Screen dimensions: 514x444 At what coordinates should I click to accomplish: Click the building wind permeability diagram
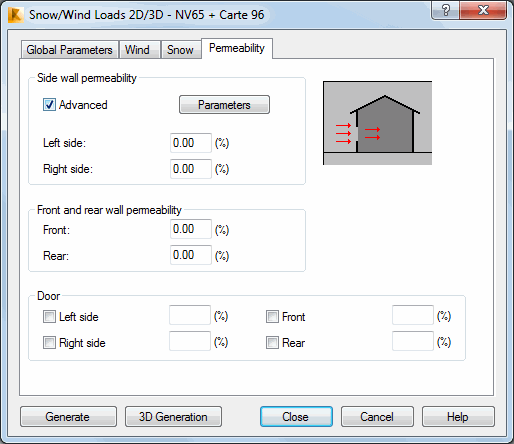(x=377, y=123)
